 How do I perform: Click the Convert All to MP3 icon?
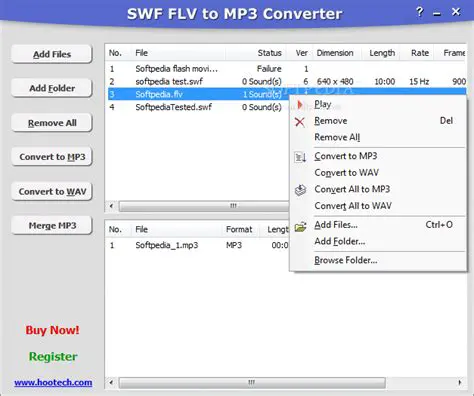point(300,190)
